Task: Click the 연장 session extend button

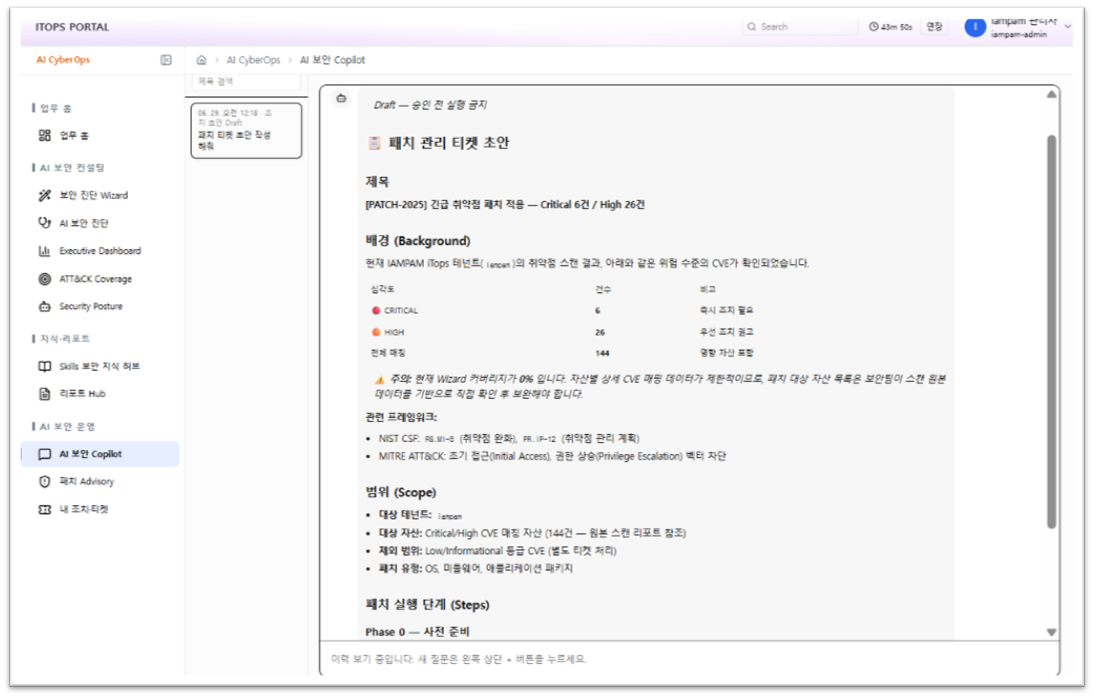Action: [x=934, y=27]
